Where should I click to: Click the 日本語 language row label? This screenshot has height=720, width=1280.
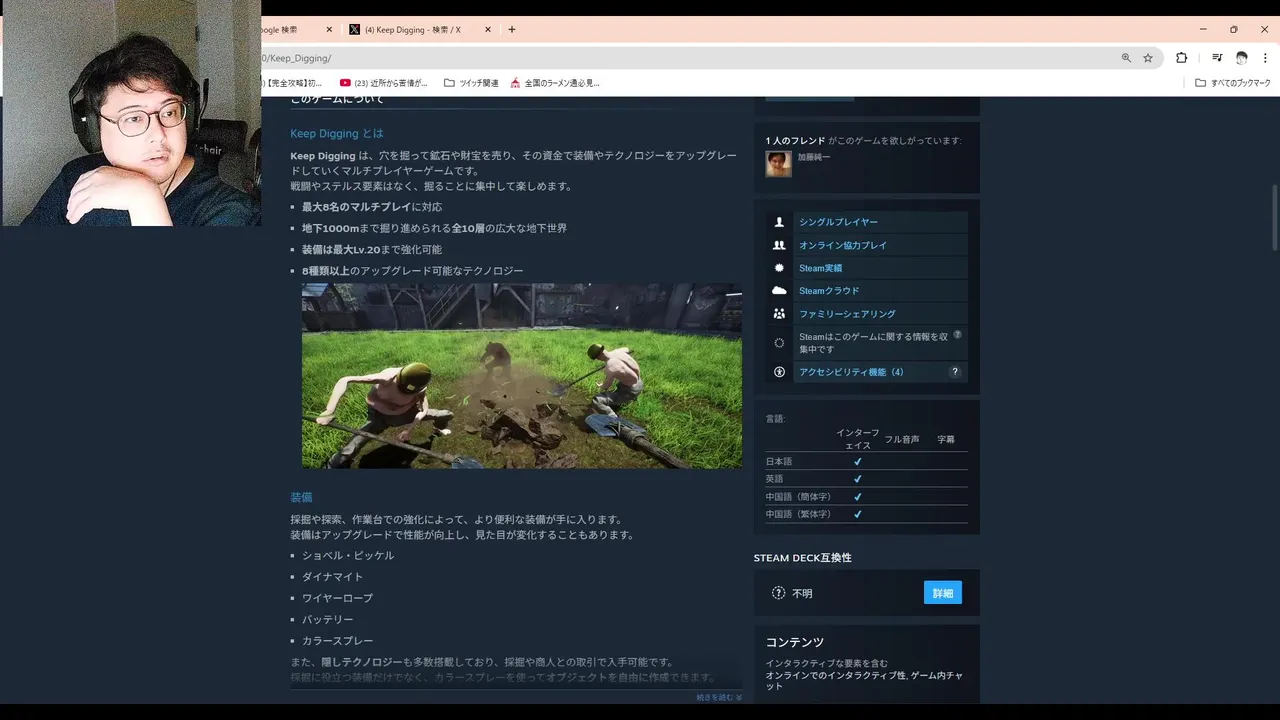pyautogui.click(x=779, y=462)
